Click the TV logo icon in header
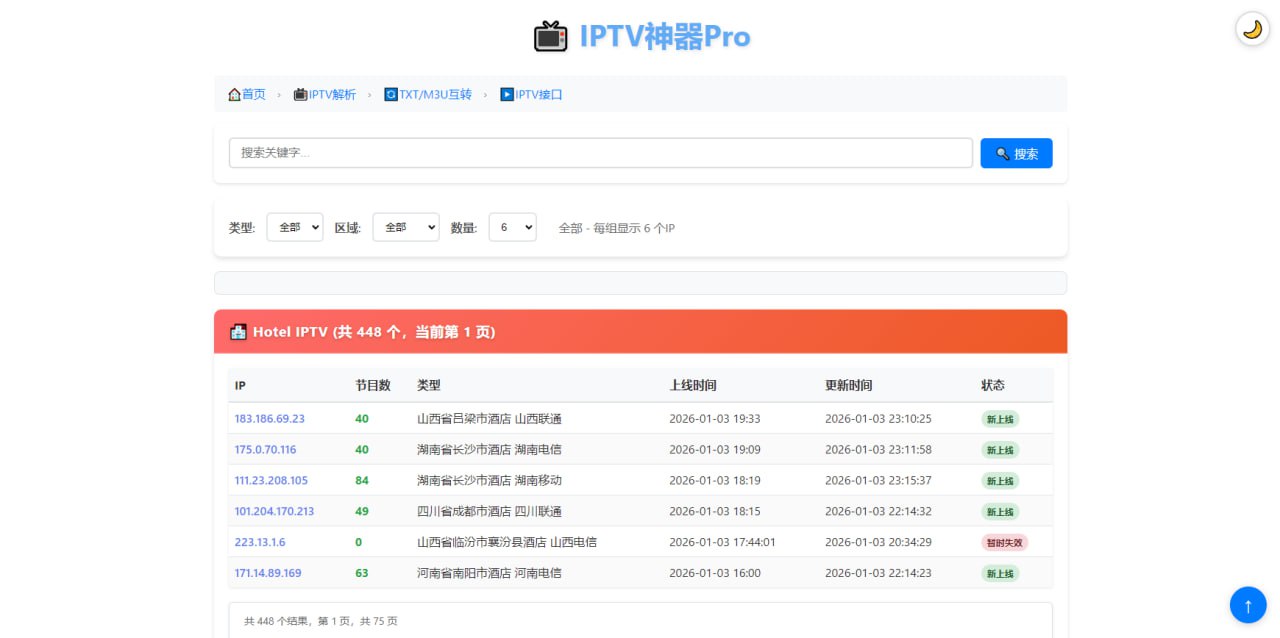 coord(550,36)
